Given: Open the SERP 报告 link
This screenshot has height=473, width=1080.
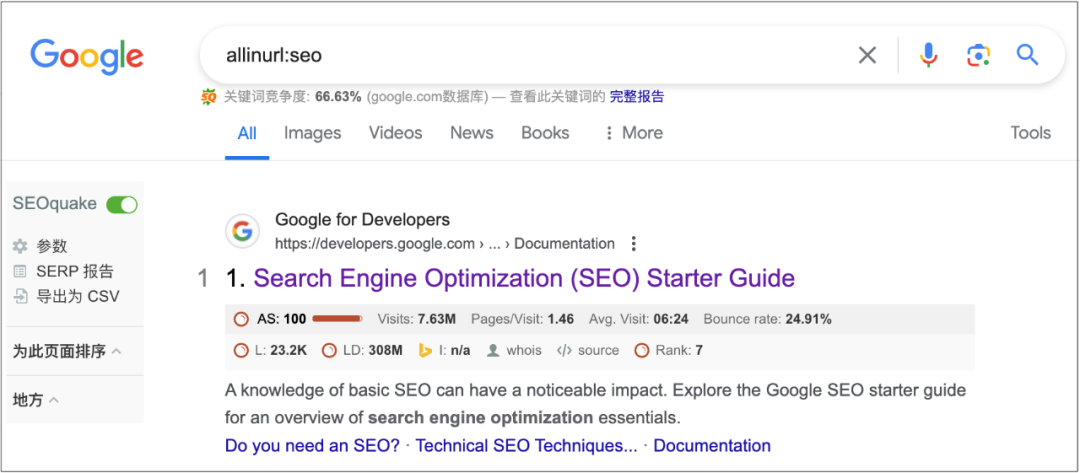Looking at the screenshot, I should 75,271.
